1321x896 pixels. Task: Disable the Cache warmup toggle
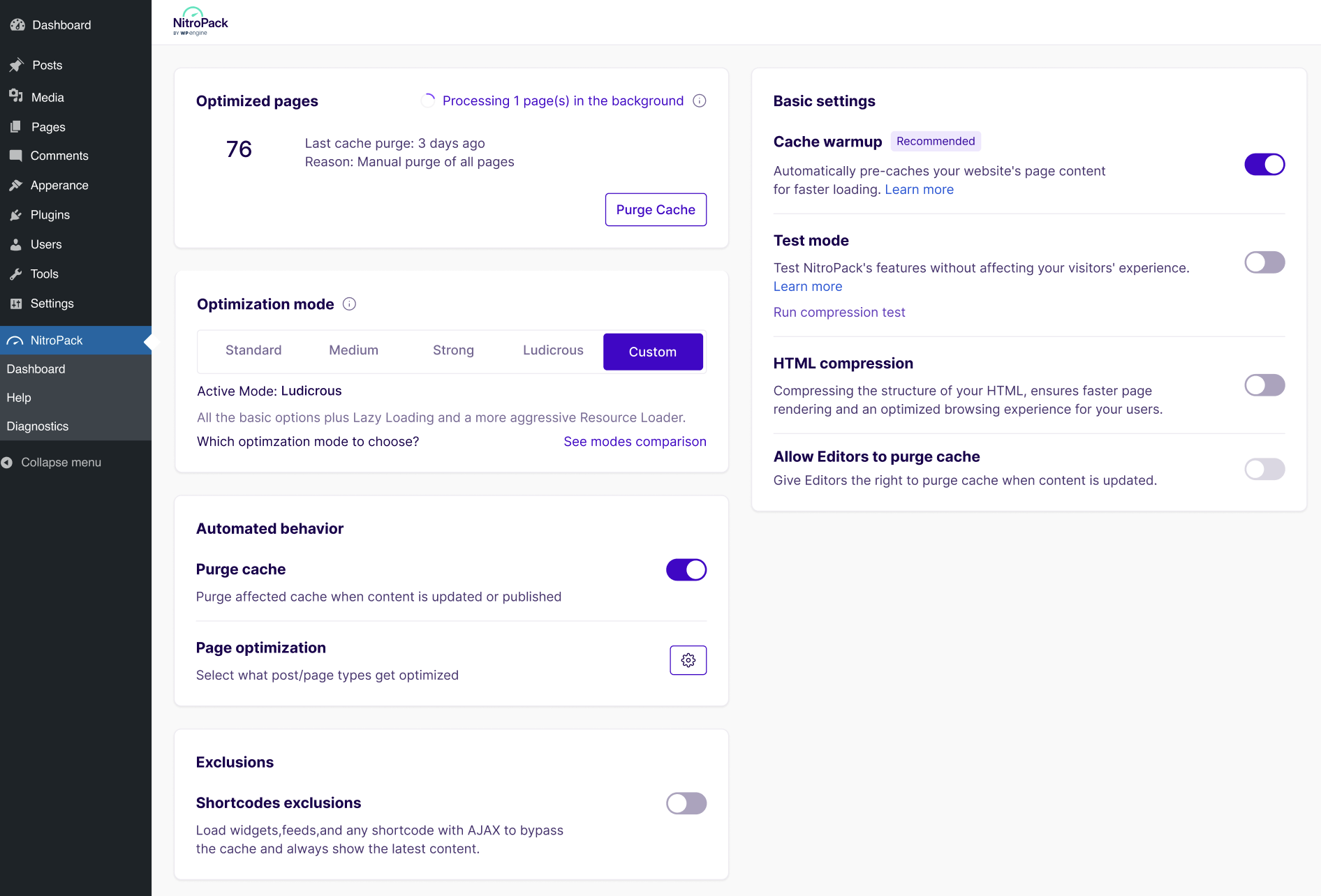[1264, 165]
